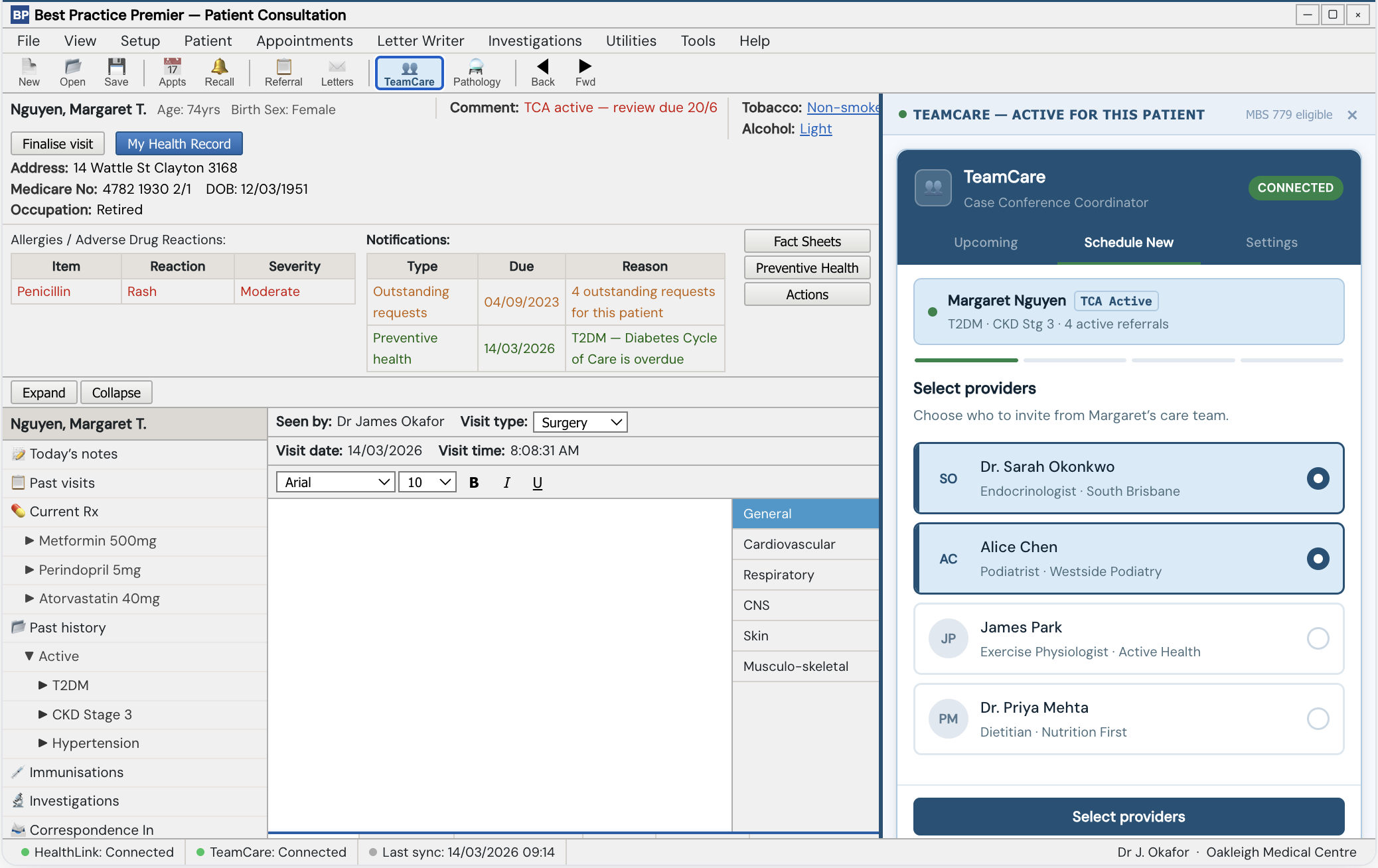Screen dimensions: 1378x868
Task: Select the Open patient icon
Action: coord(72,72)
